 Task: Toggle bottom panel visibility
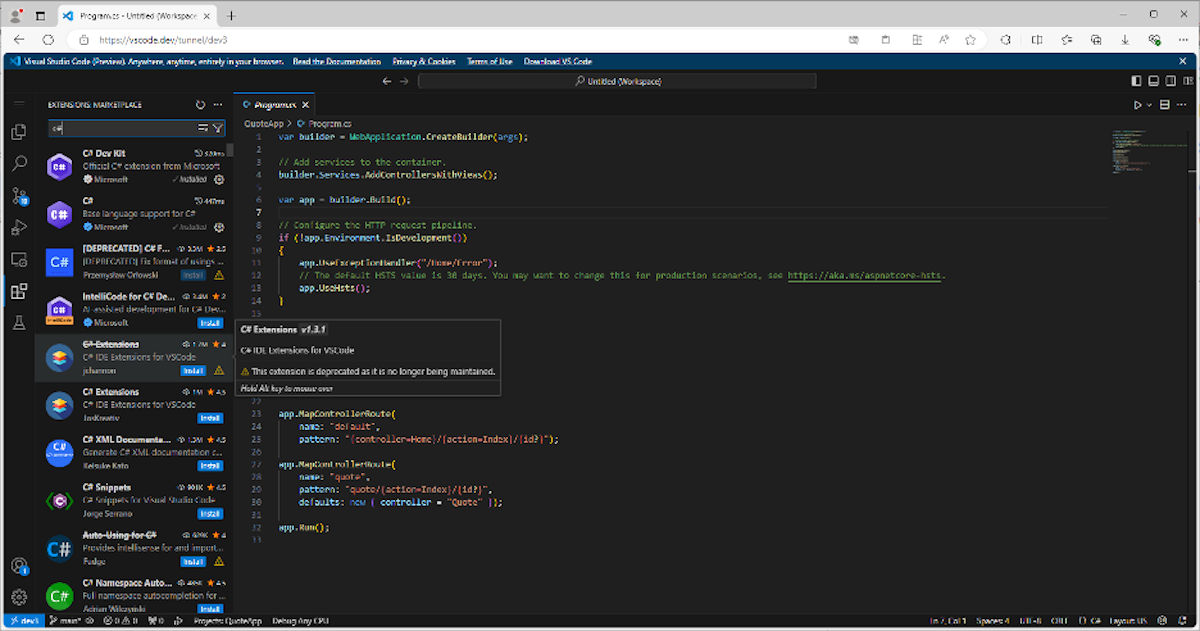pyautogui.click(x=1153, y=81)
